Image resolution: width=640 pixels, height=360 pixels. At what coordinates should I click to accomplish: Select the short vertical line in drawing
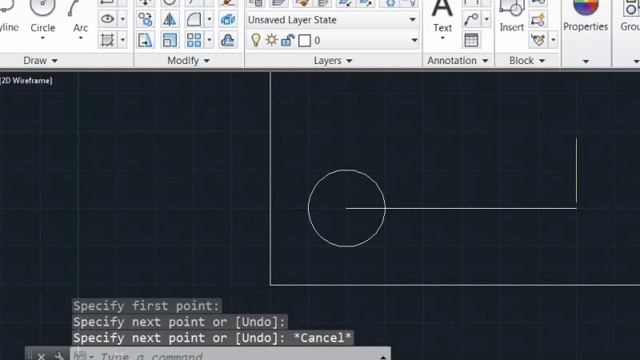[x=576, y=170]
